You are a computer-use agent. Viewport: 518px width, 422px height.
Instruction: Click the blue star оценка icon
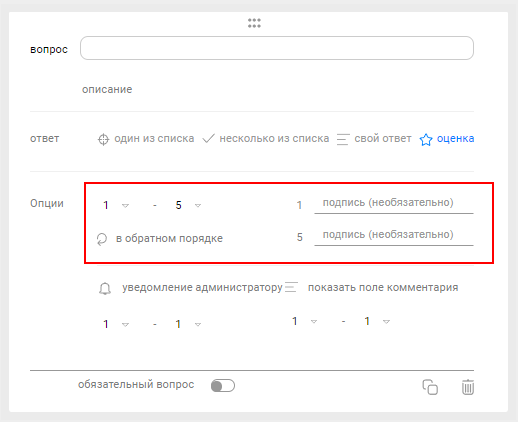[x=426, y=139]
